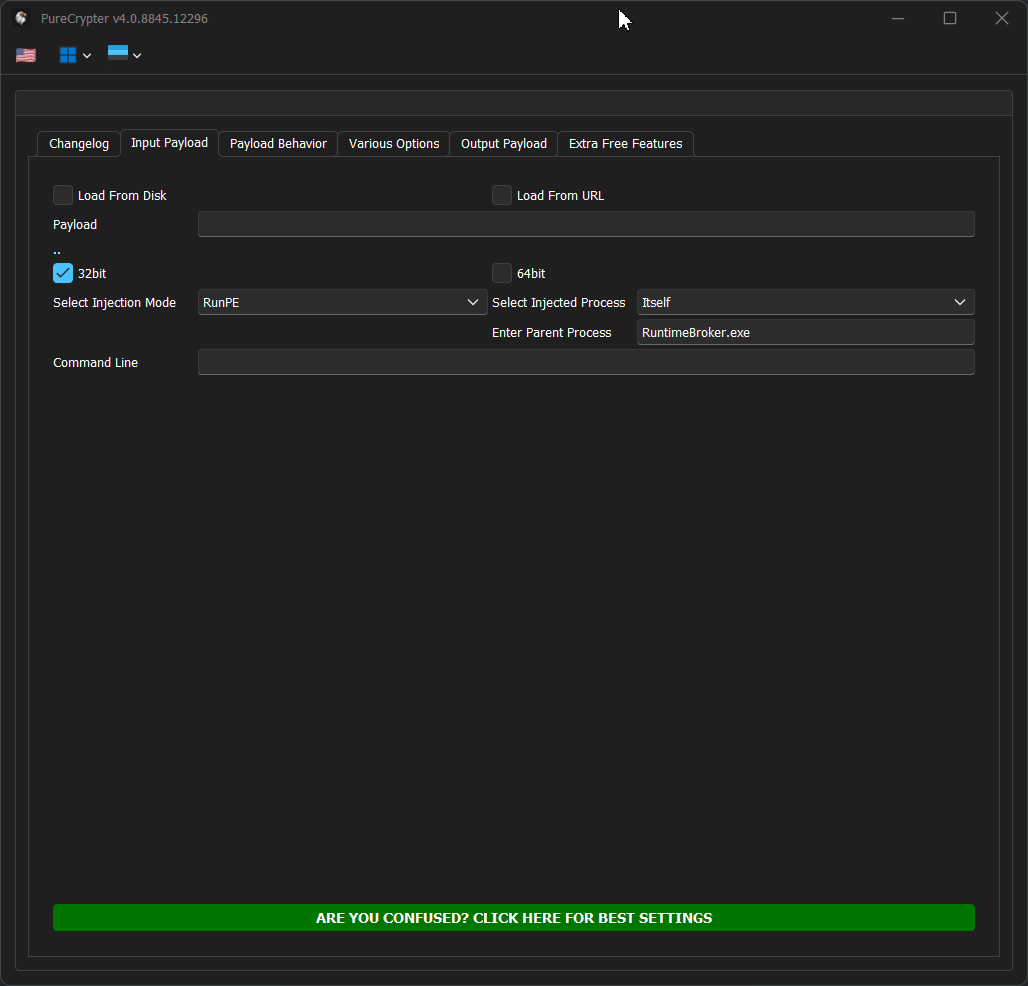This screenshot has width=1028, height=986.
Task: Click the green best settings help button
Action: pos(514,918)
